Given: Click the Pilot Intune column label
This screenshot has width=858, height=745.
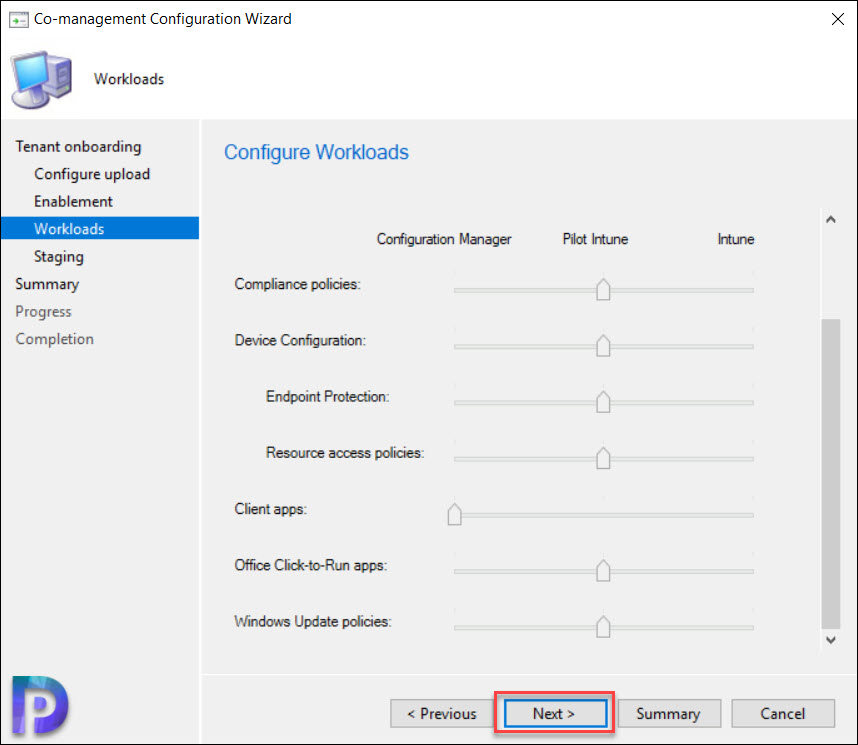Looking at the screenshot, I should point(595,239).
